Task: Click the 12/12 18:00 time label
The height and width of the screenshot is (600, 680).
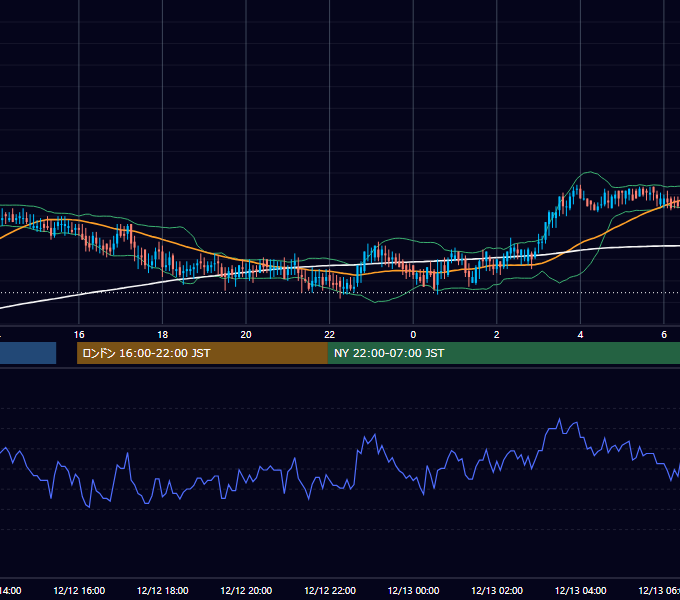Action: [163, 590]
